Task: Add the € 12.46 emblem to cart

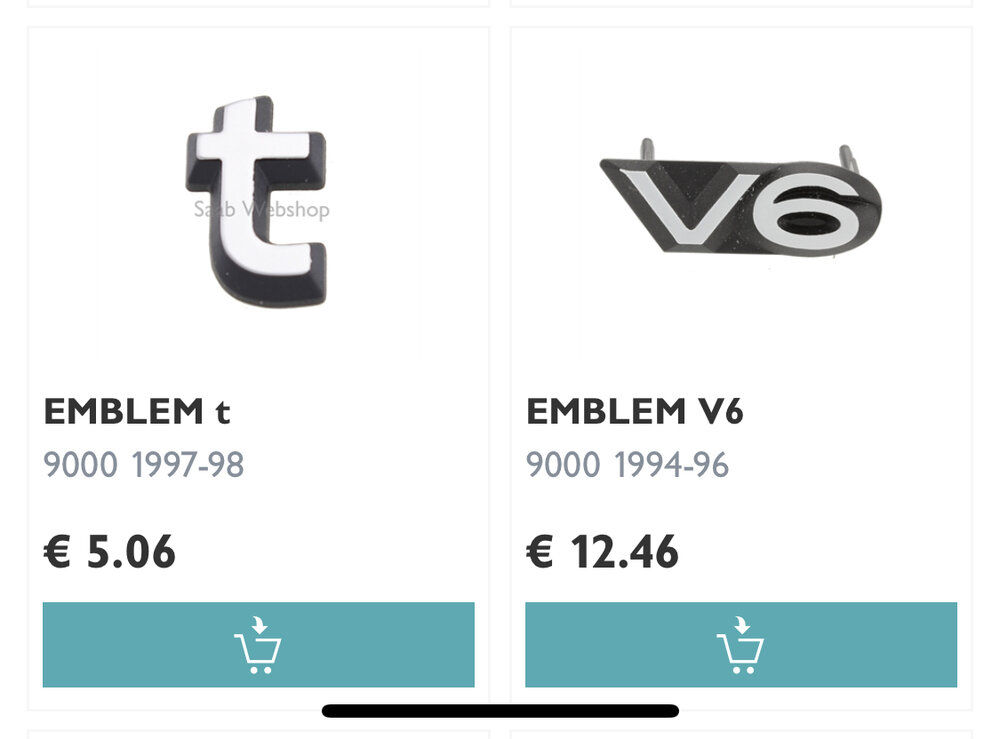Action: tap(741, 645)
